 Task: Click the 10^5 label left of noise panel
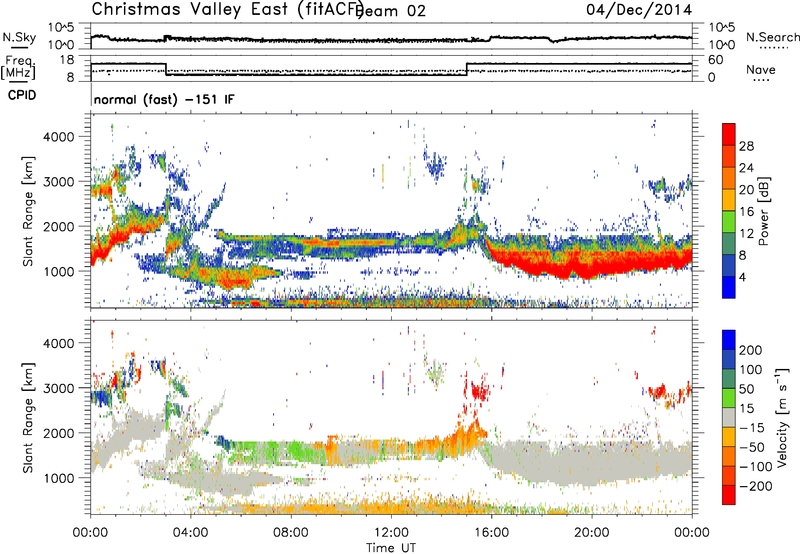[61, 28]
